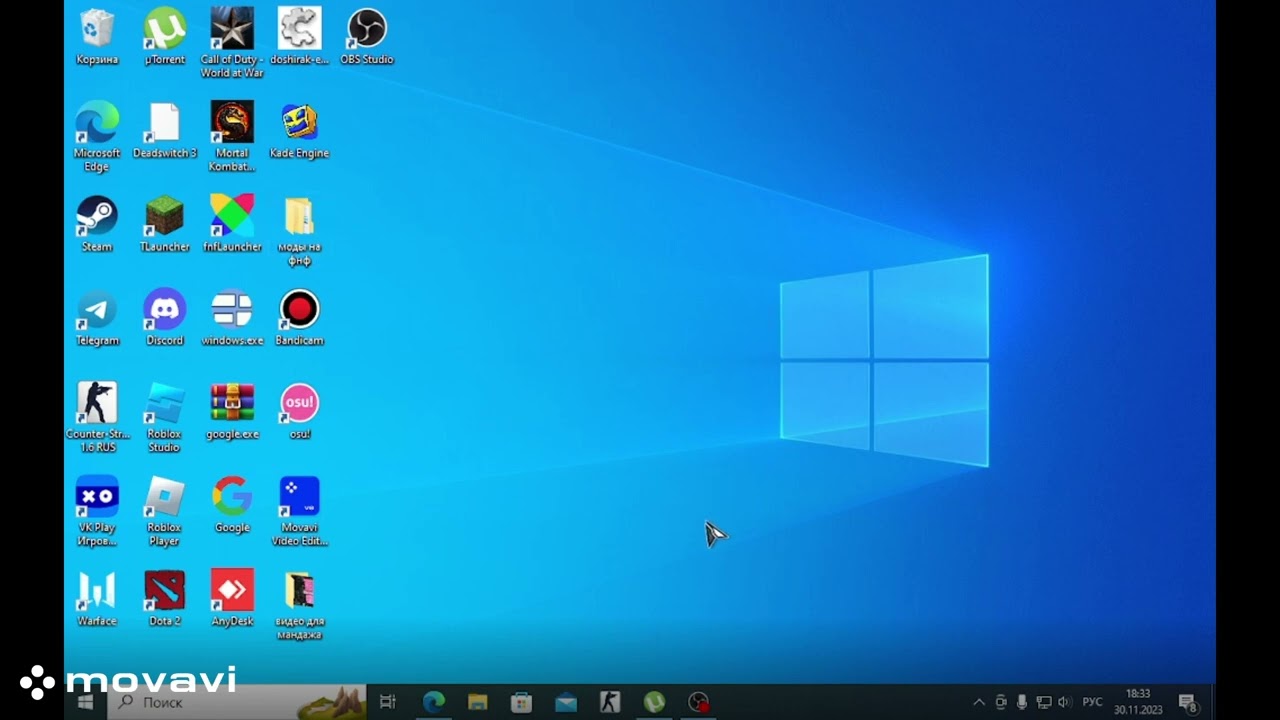This screenshot has height=720, width=1280.
Task: Launch Roblox Studio from the desktop
Action: tap(165, 417)
